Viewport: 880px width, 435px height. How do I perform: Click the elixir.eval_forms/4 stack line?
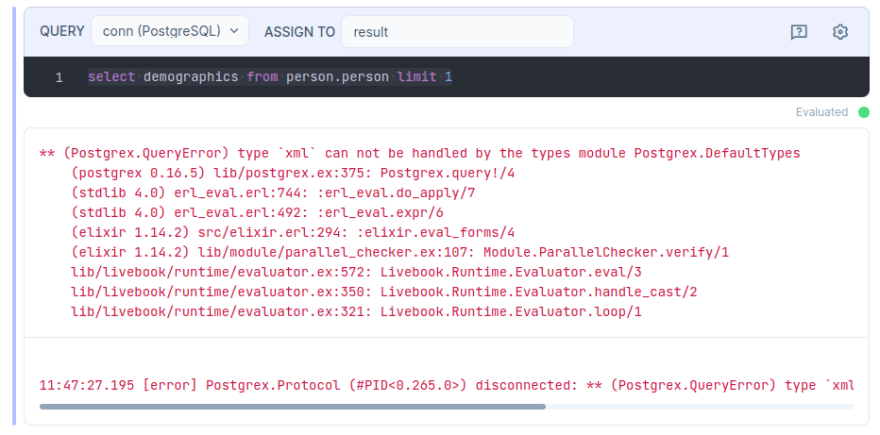(293, 232)
